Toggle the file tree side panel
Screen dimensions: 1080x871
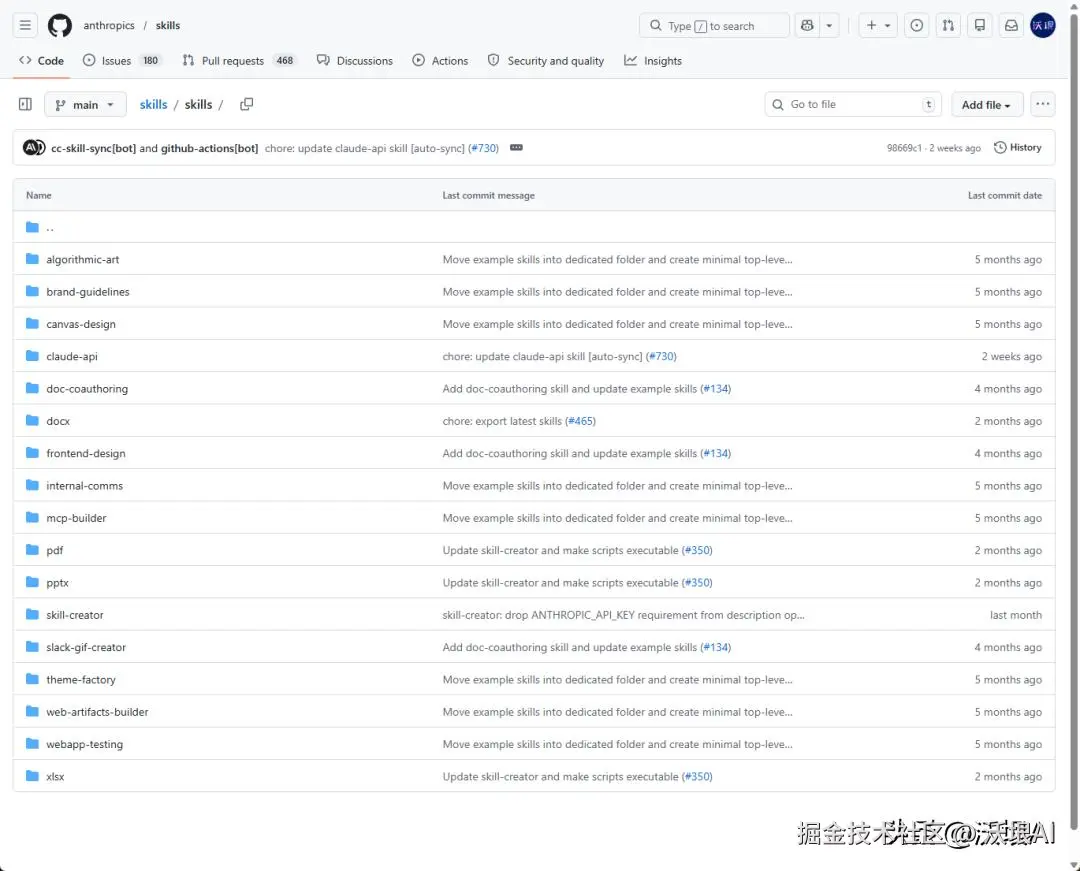pos(26,104)
